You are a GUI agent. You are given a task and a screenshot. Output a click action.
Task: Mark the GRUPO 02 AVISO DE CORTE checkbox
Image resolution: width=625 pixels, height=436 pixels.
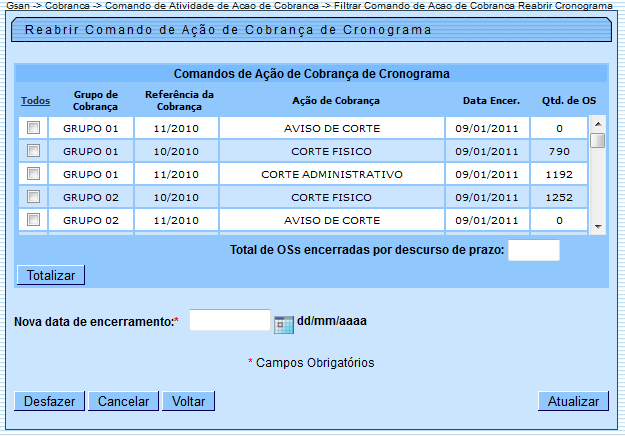[33, 220]
